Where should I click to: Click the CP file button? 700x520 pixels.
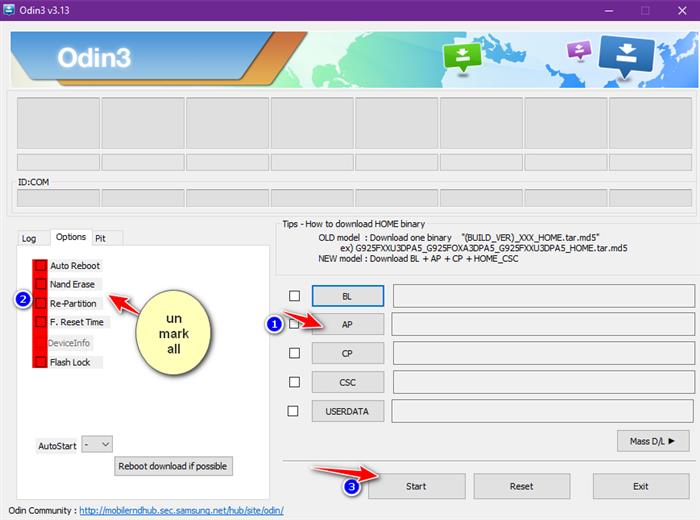pos(347,353)
